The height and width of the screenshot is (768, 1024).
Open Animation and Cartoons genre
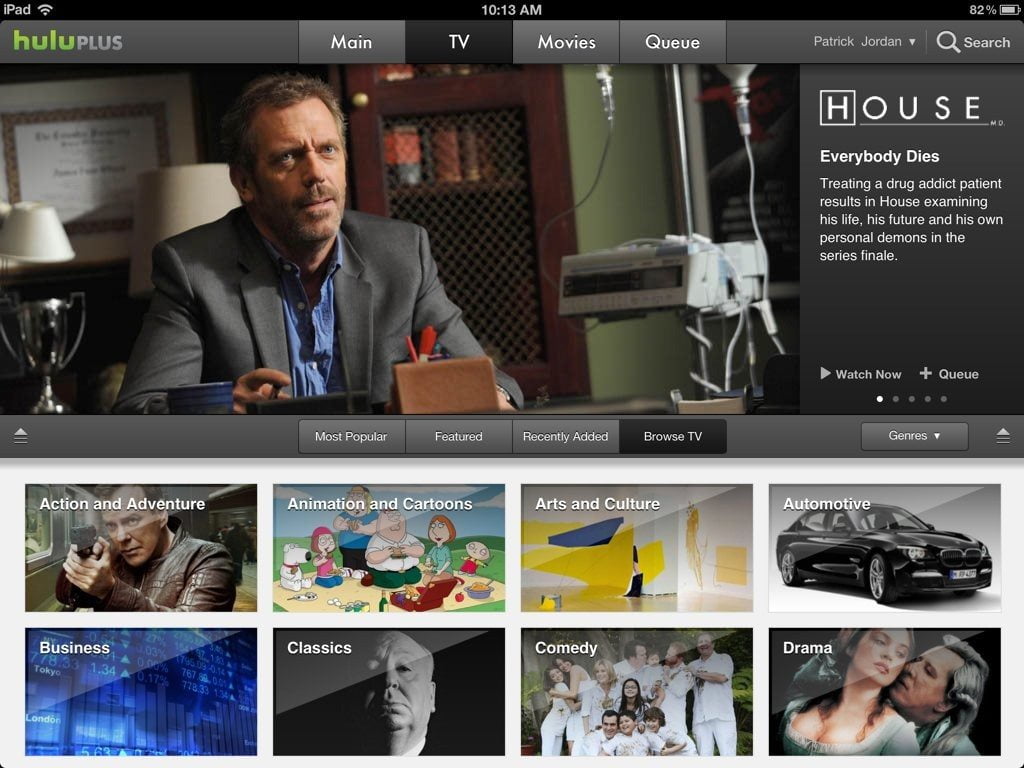(389, 548)
